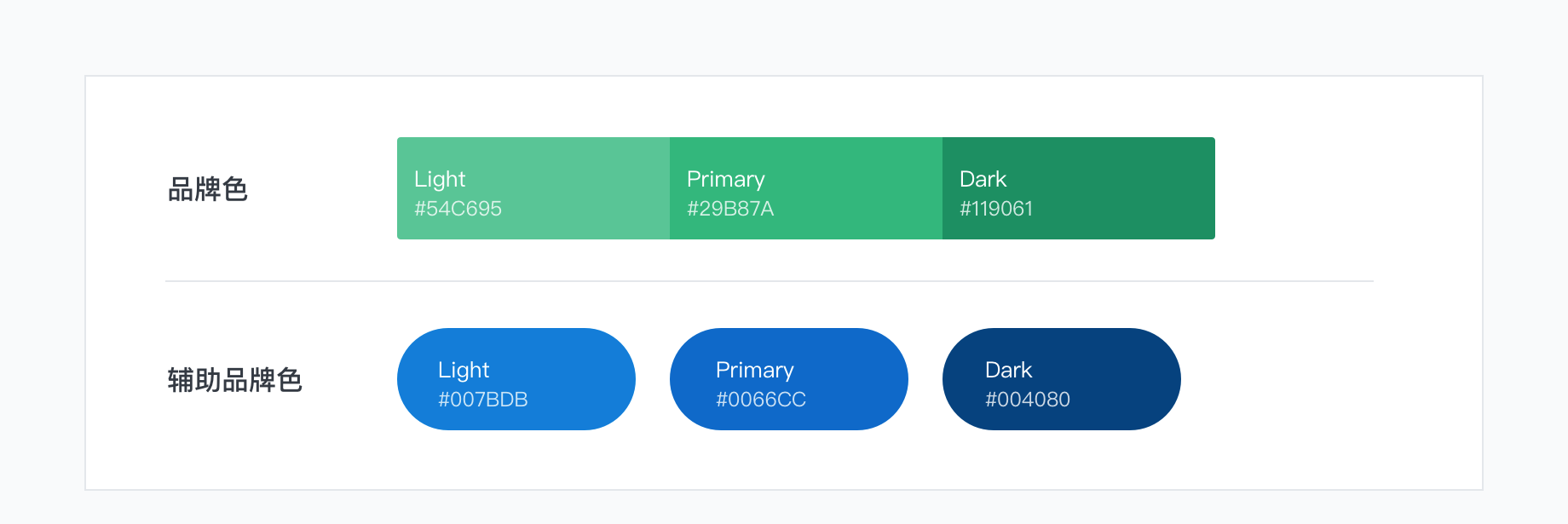Select the Light green brand swatch
The height and width of the screenshot is (524, 1568).
click(x=533, y=188)
